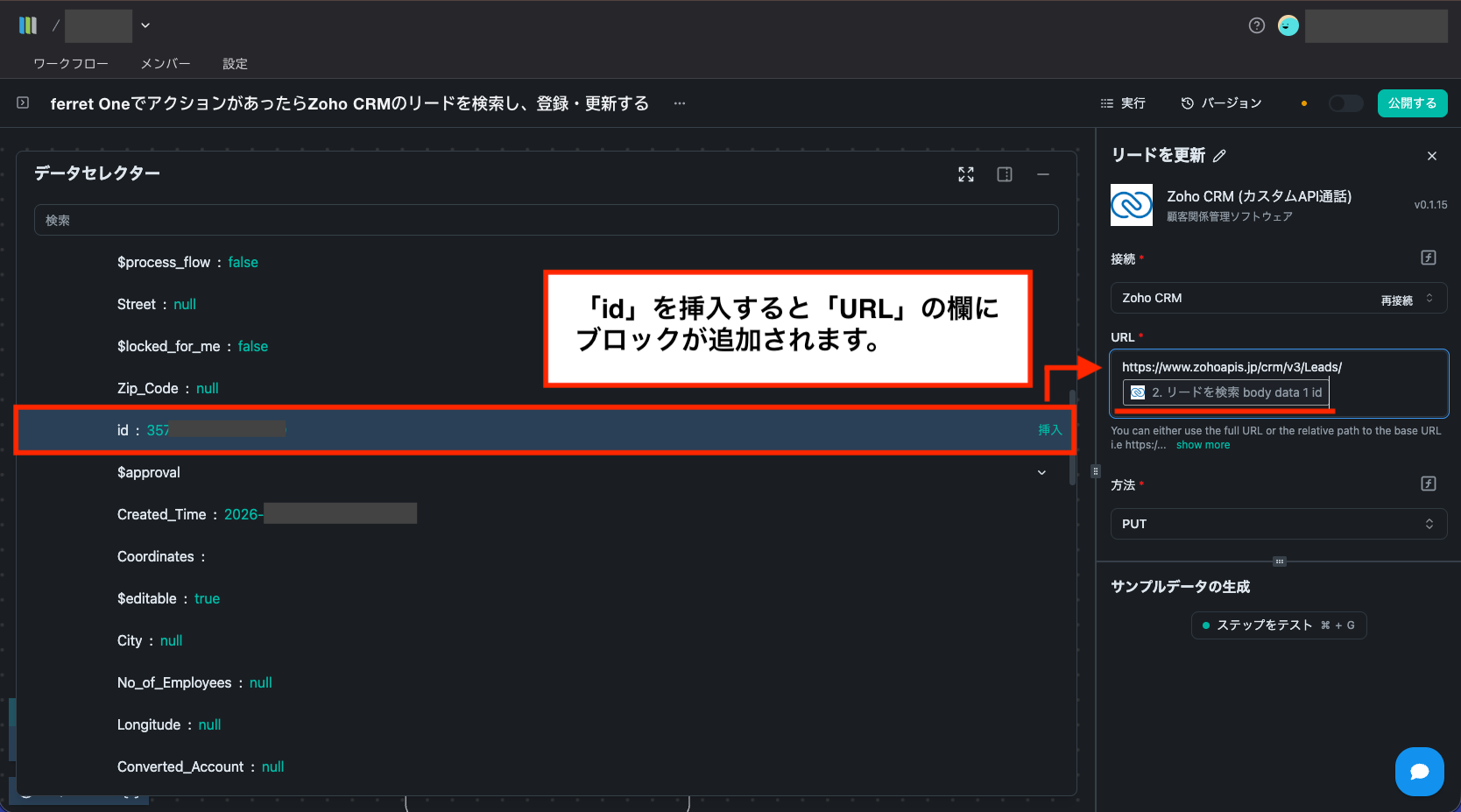Select the Converted_Account : null row
The width and height of the screenshot is (1461, 812).
545,766
